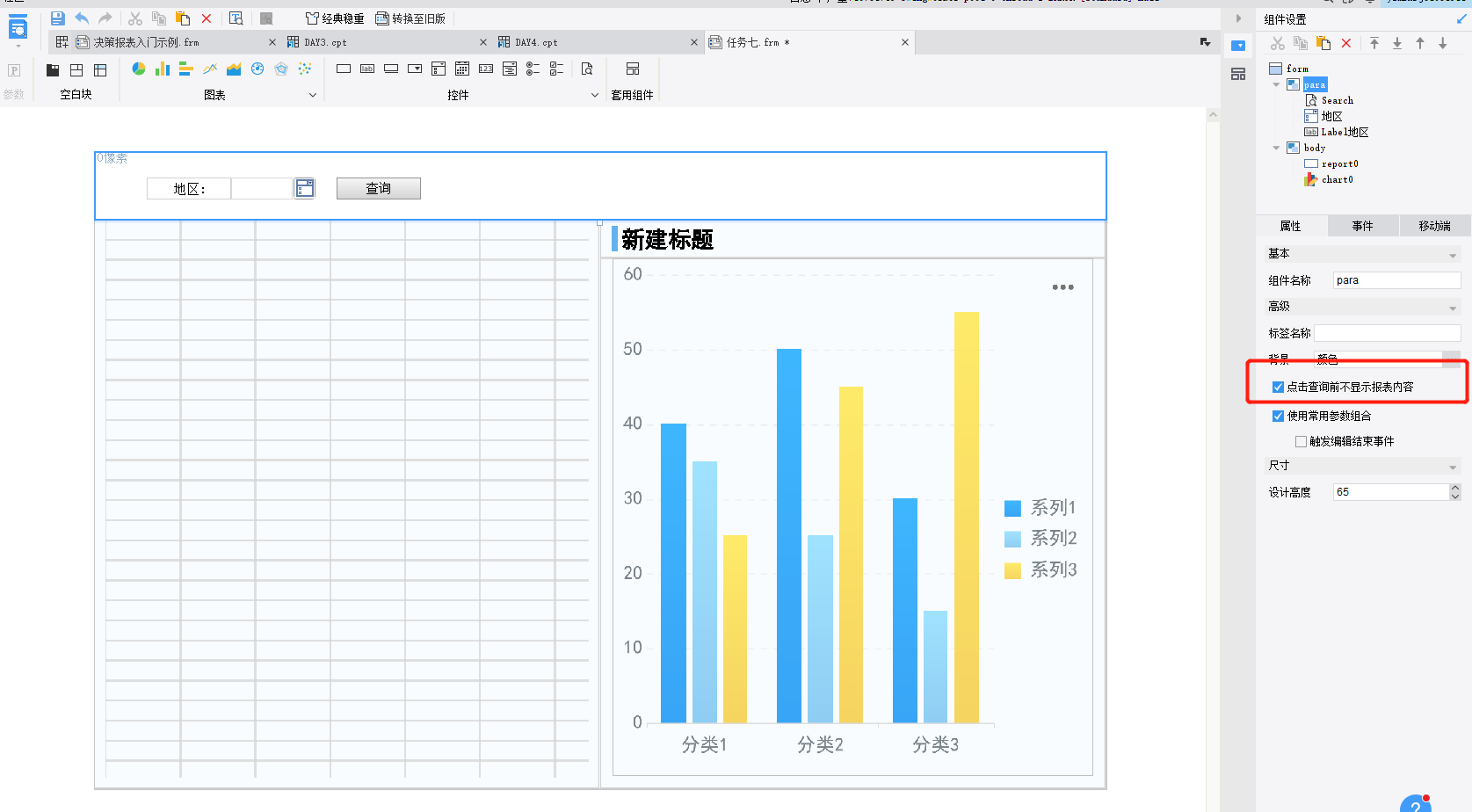Uncheck '点击查询前不显示报表内容' checkbox
1472x812 pixels.
(1278, 387)
